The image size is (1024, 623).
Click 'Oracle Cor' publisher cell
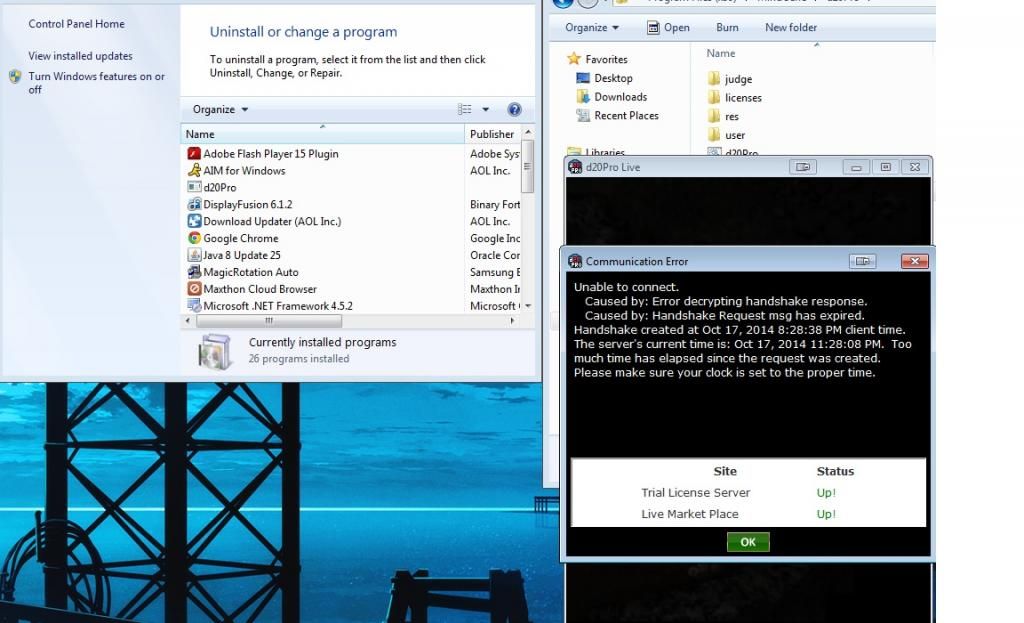(x=495, y=255)
